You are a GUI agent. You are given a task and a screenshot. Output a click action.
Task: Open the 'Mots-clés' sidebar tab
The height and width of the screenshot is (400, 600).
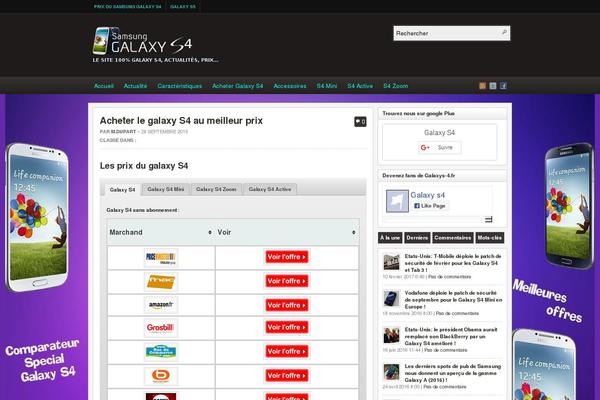click(x=489, y=238)
